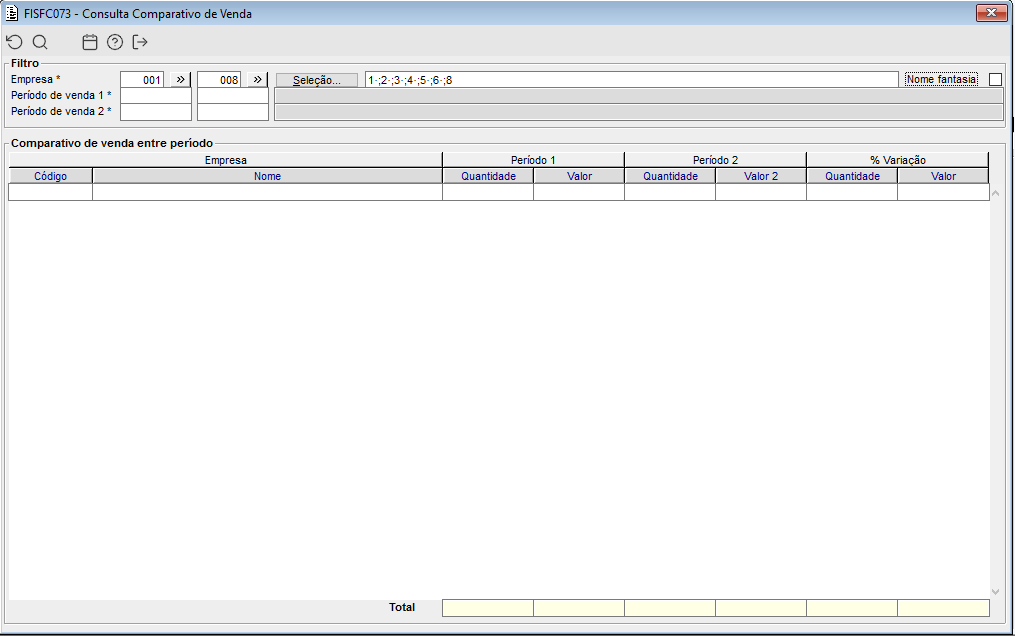
Task: Enable the Nome fantasia checkbox
Action: click(x=996, y=80)
